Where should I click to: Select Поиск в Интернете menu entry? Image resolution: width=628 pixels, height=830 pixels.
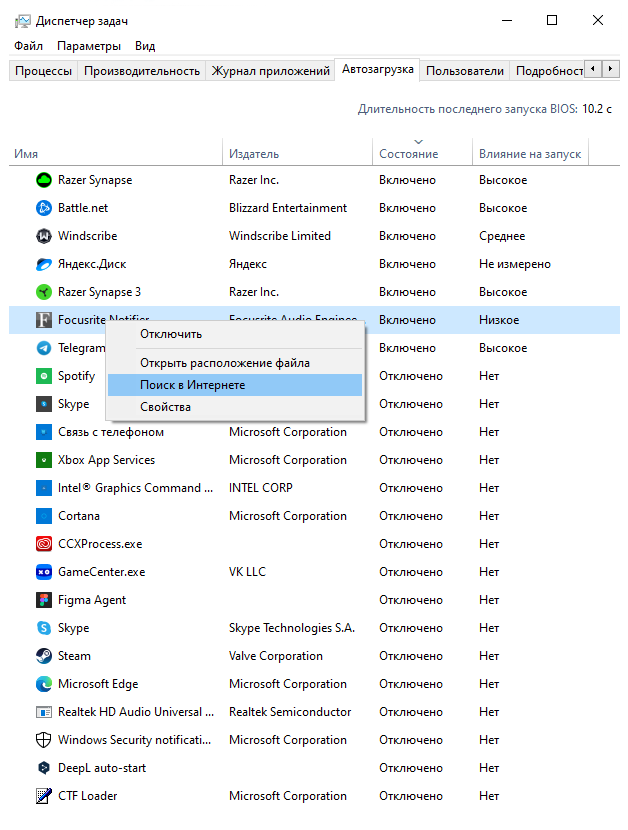[193, 385]
